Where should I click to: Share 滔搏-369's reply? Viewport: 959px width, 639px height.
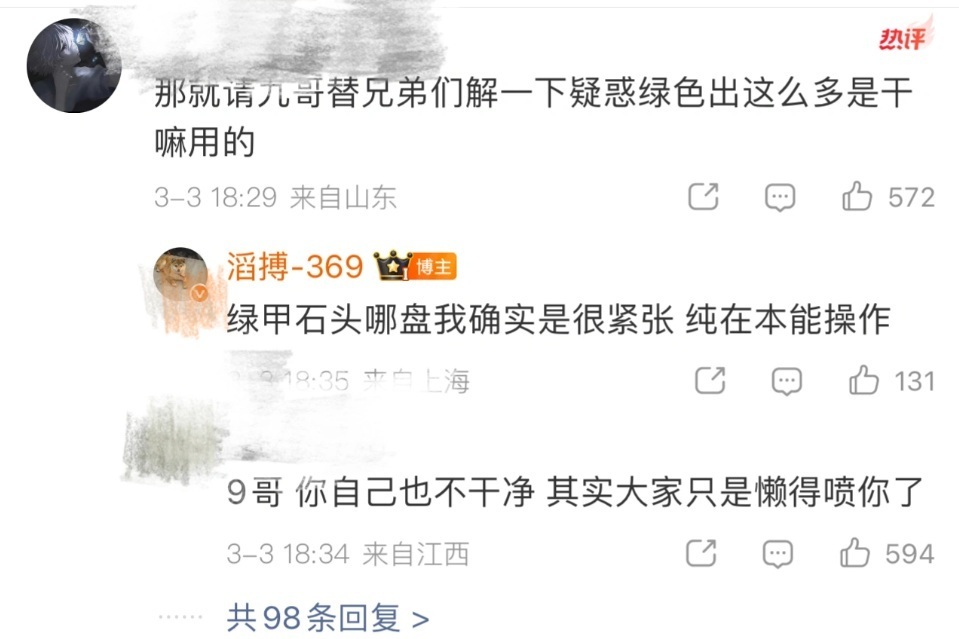click(x=710, y=380)
